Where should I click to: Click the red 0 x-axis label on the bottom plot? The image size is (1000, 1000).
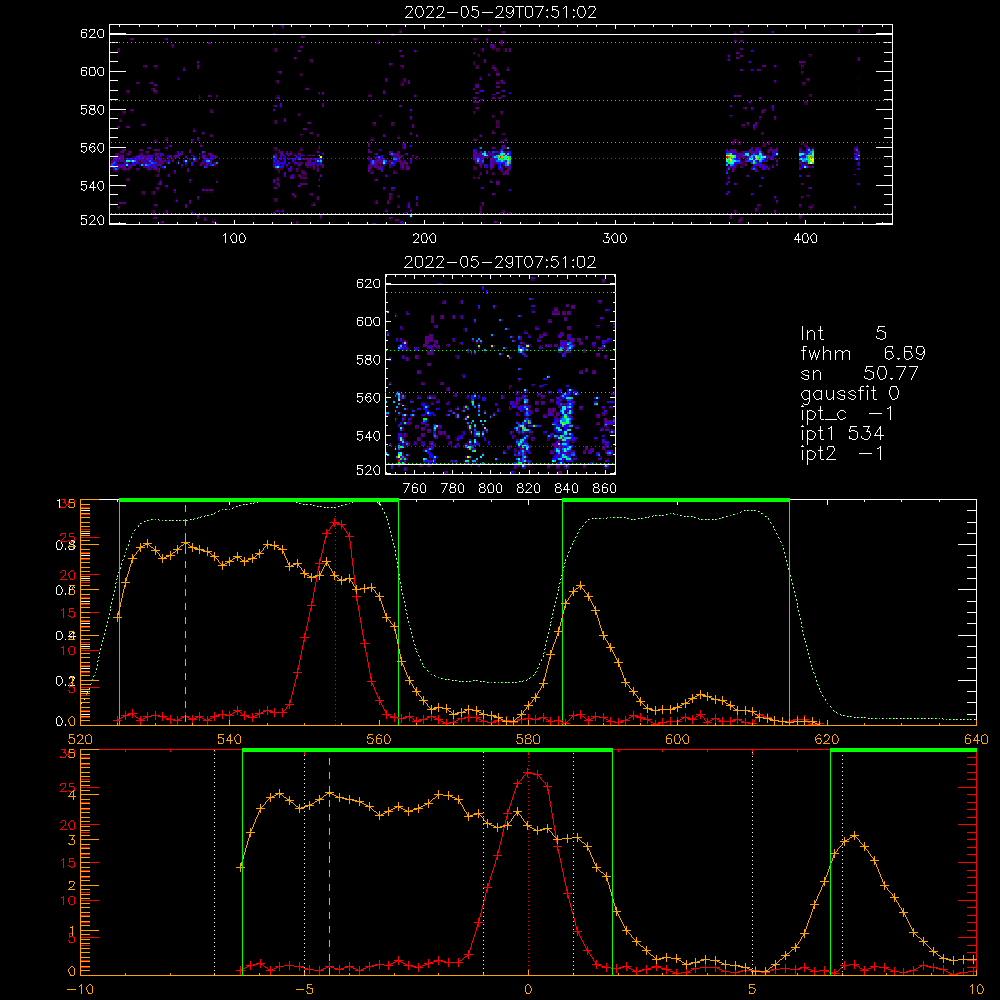(x=528, y=989)
